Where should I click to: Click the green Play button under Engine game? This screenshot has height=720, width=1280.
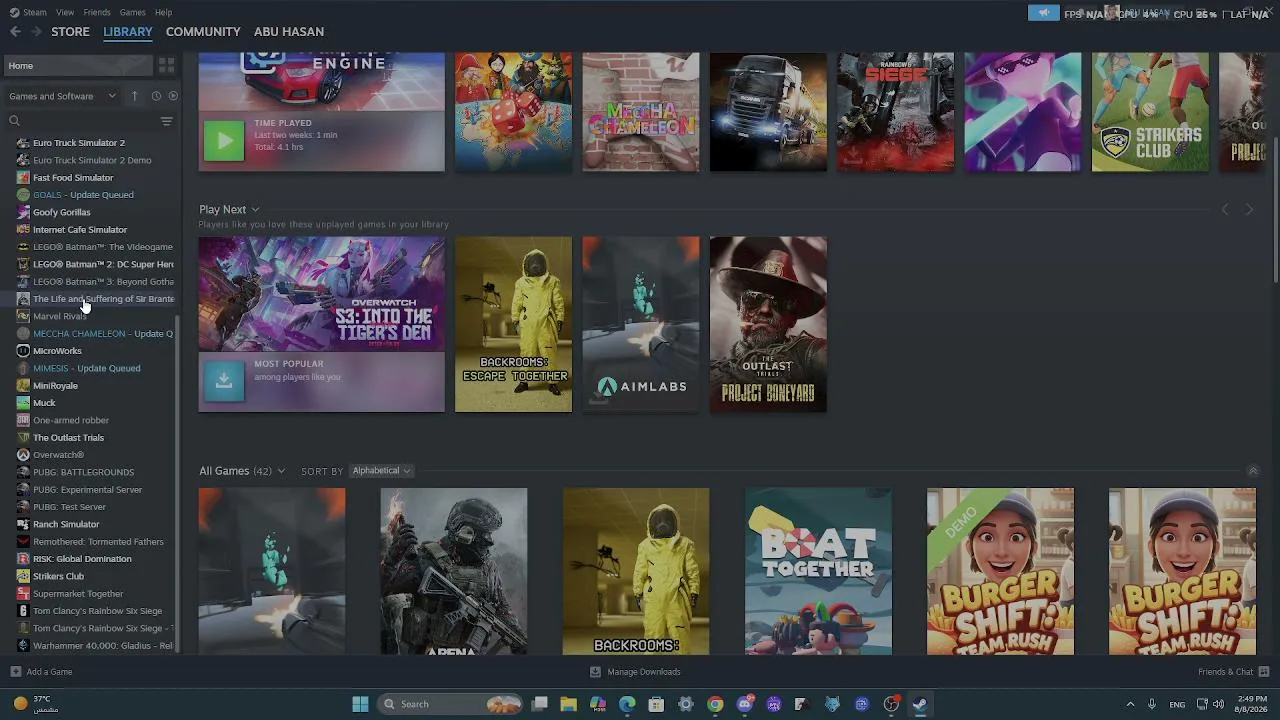click(x=224, y=141)
